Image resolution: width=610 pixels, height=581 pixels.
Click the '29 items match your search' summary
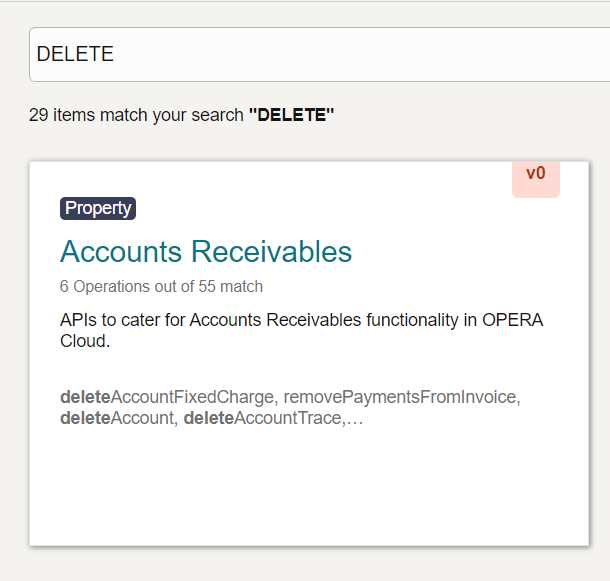click(136, 115)
